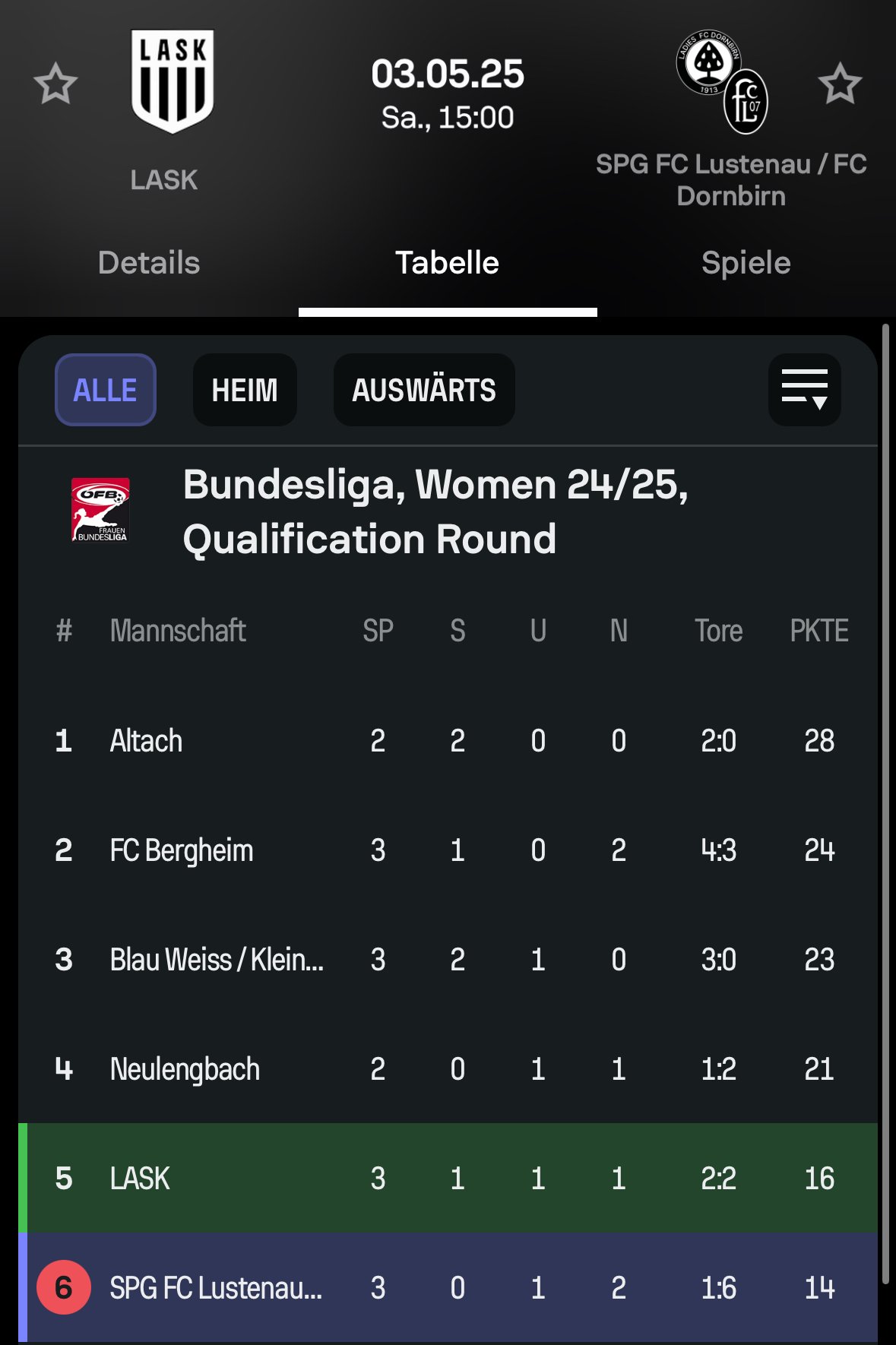Open the table sort options icon

[805, 390]
